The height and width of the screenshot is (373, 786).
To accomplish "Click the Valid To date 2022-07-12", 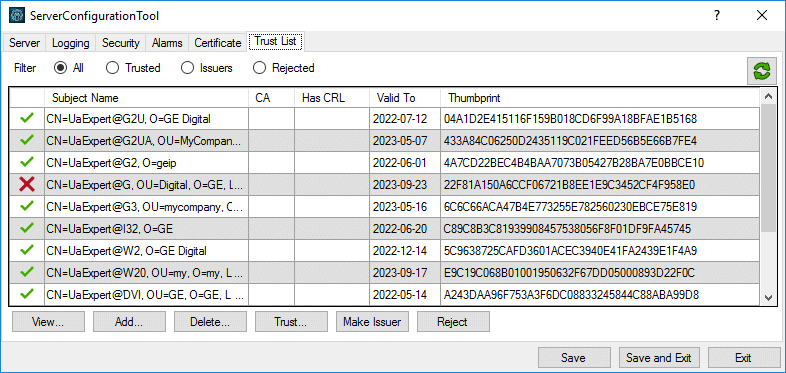I will coord(400,119).
